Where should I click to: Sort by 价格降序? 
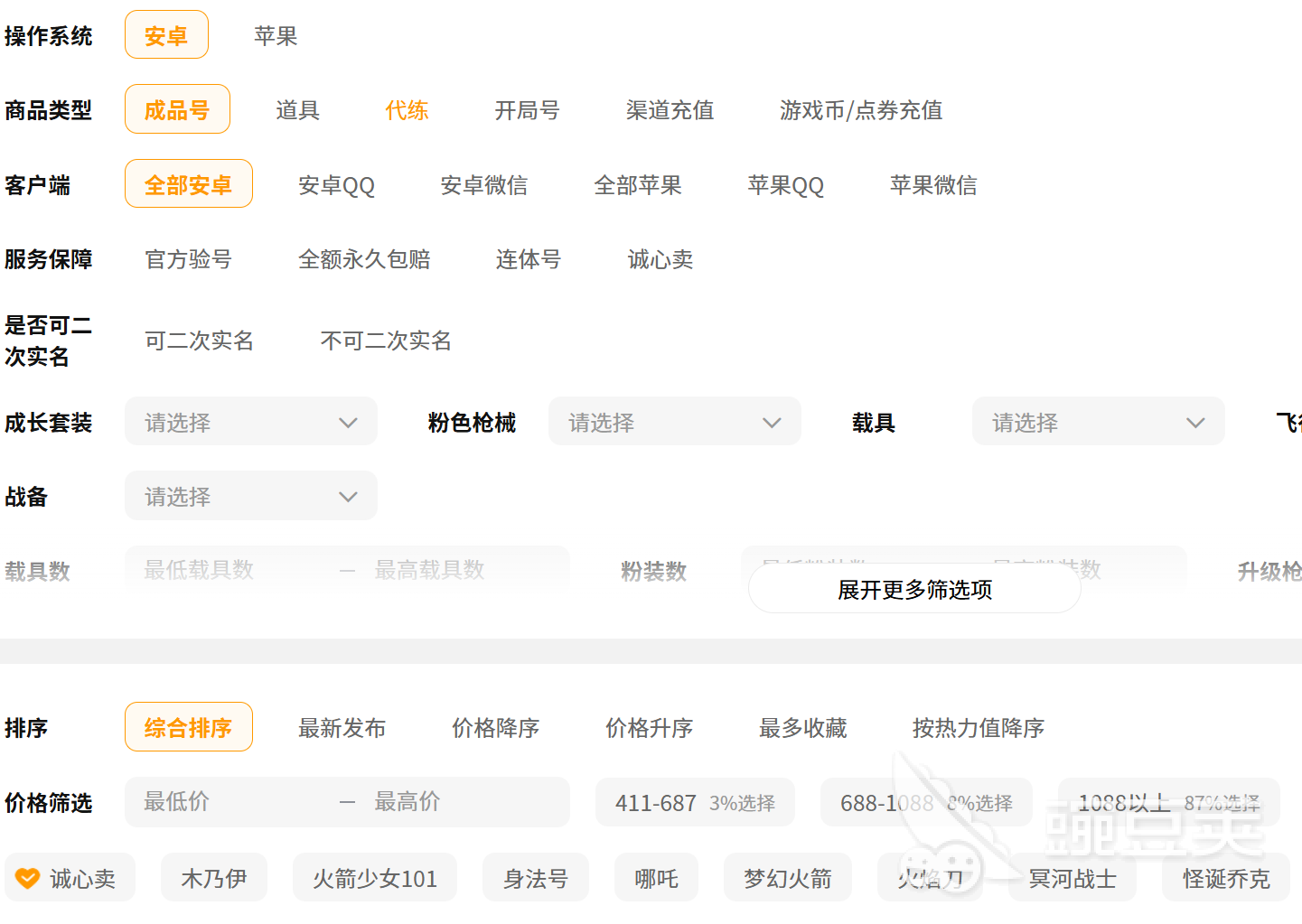(495, 728)
